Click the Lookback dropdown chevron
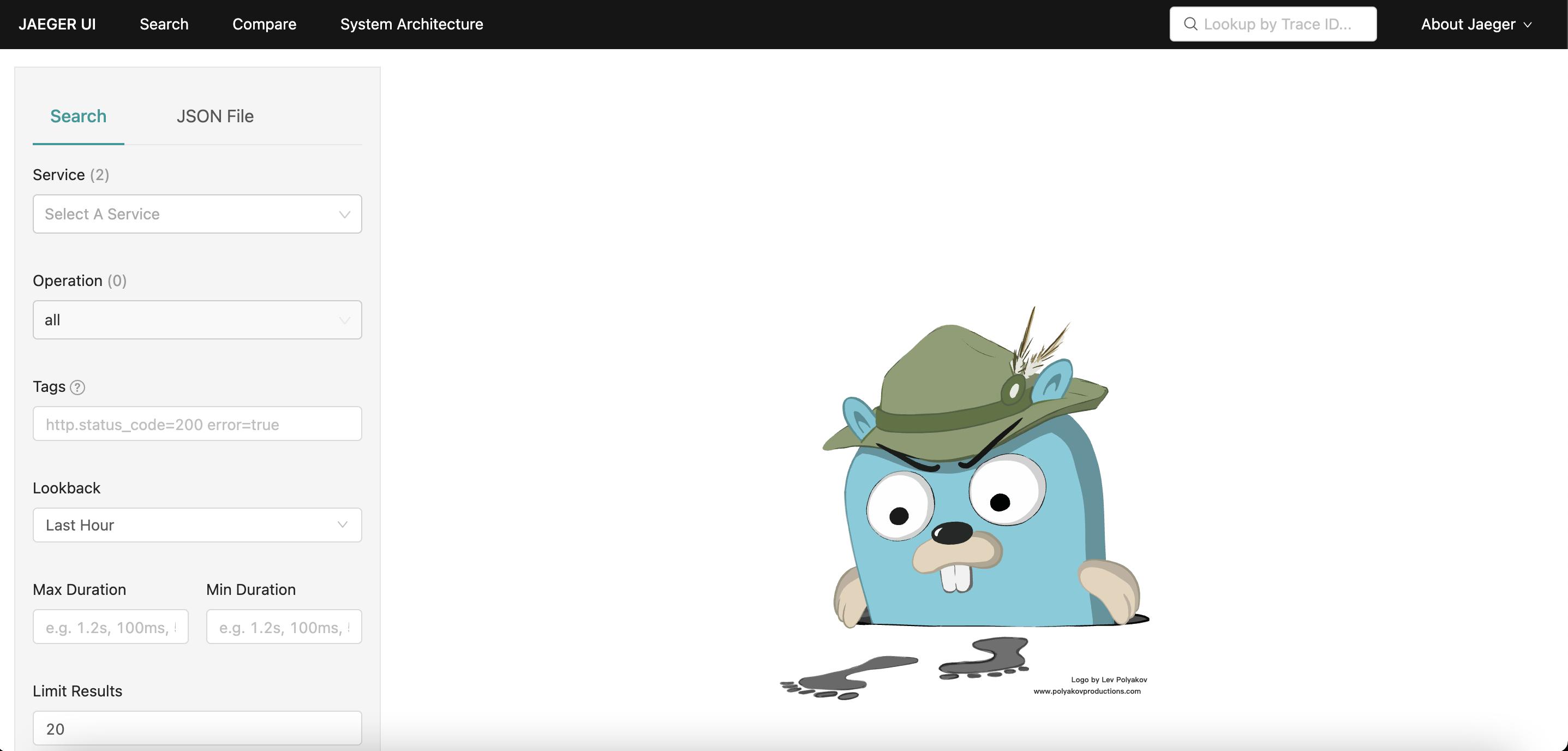Image resolution: width=1568 pixels, height=751 pixels. pos(342,524)
